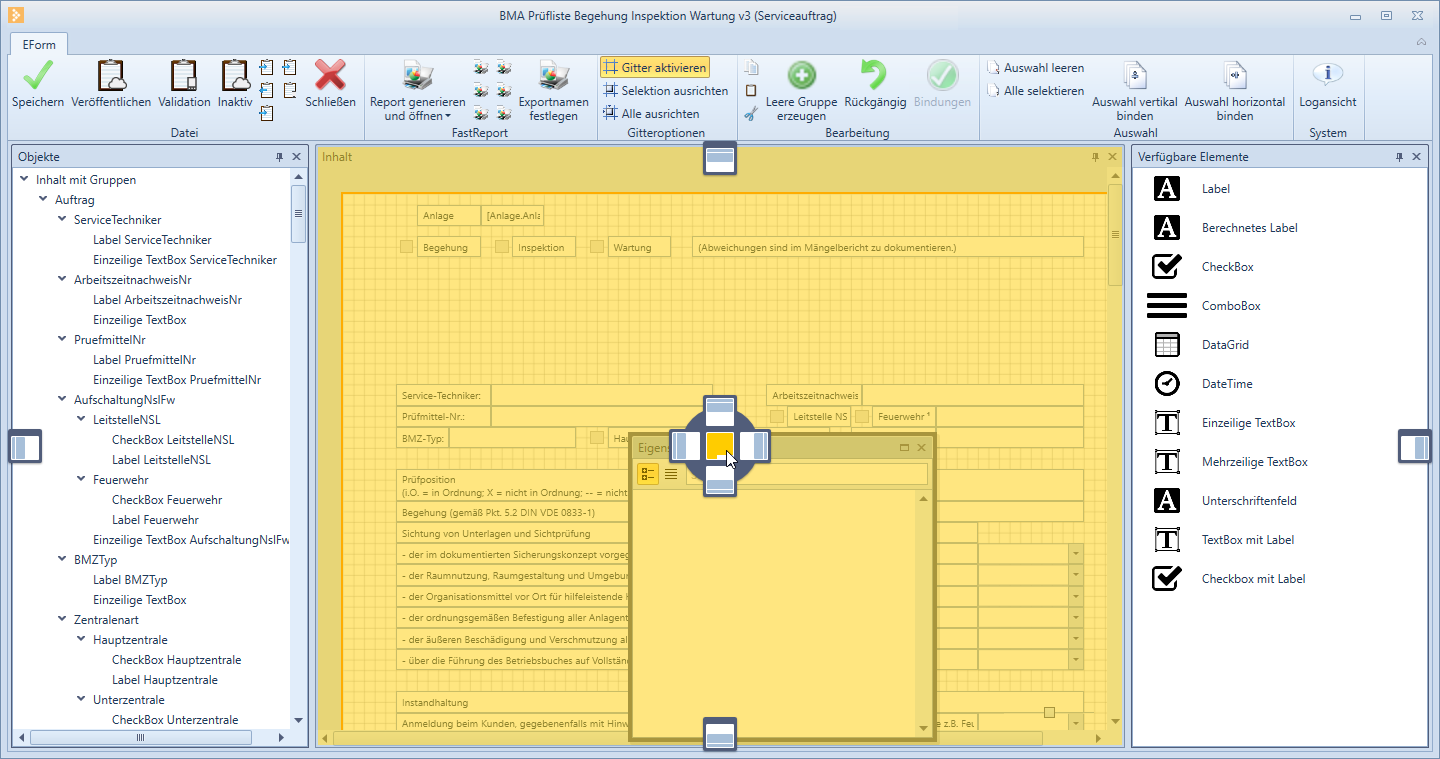The width and height of the screenshot is (1440, 759).
Task: Click the Veröffentlichen clipboard cloud icon
Action: (111, 76)
